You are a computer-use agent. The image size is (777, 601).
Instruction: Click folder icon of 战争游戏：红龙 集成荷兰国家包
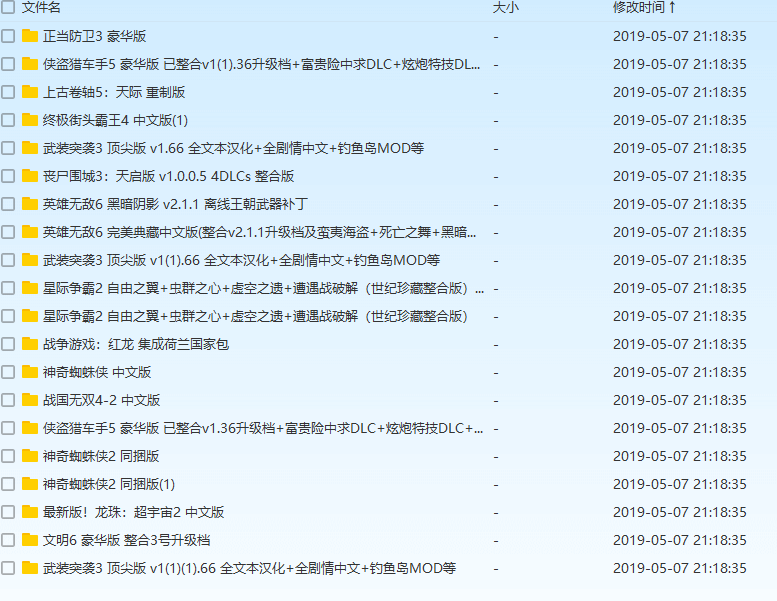30,344
